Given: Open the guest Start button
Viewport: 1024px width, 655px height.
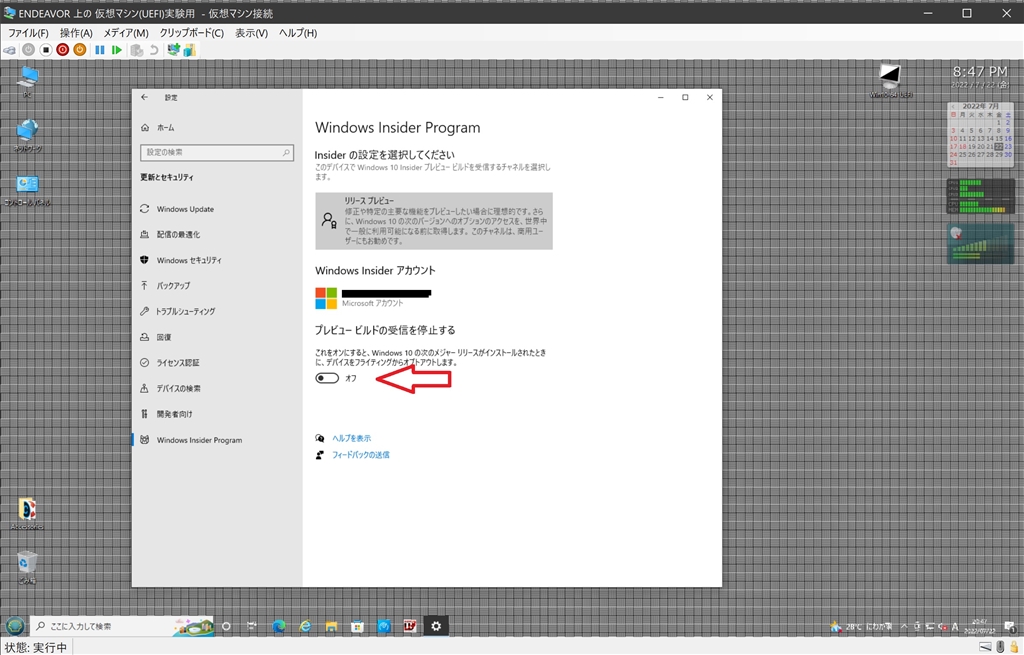Looking at the screenshot, I should click(14, 626).
